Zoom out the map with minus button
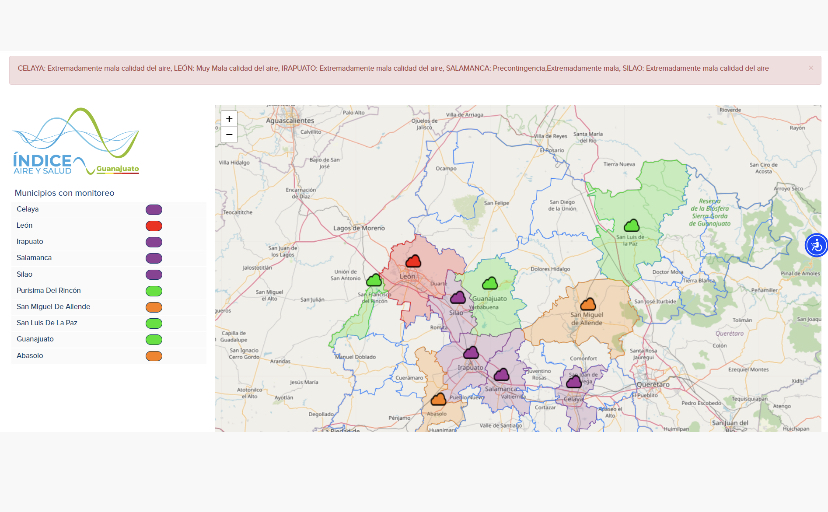The width and height of the screenshot is (828, 512). (229, 133)
